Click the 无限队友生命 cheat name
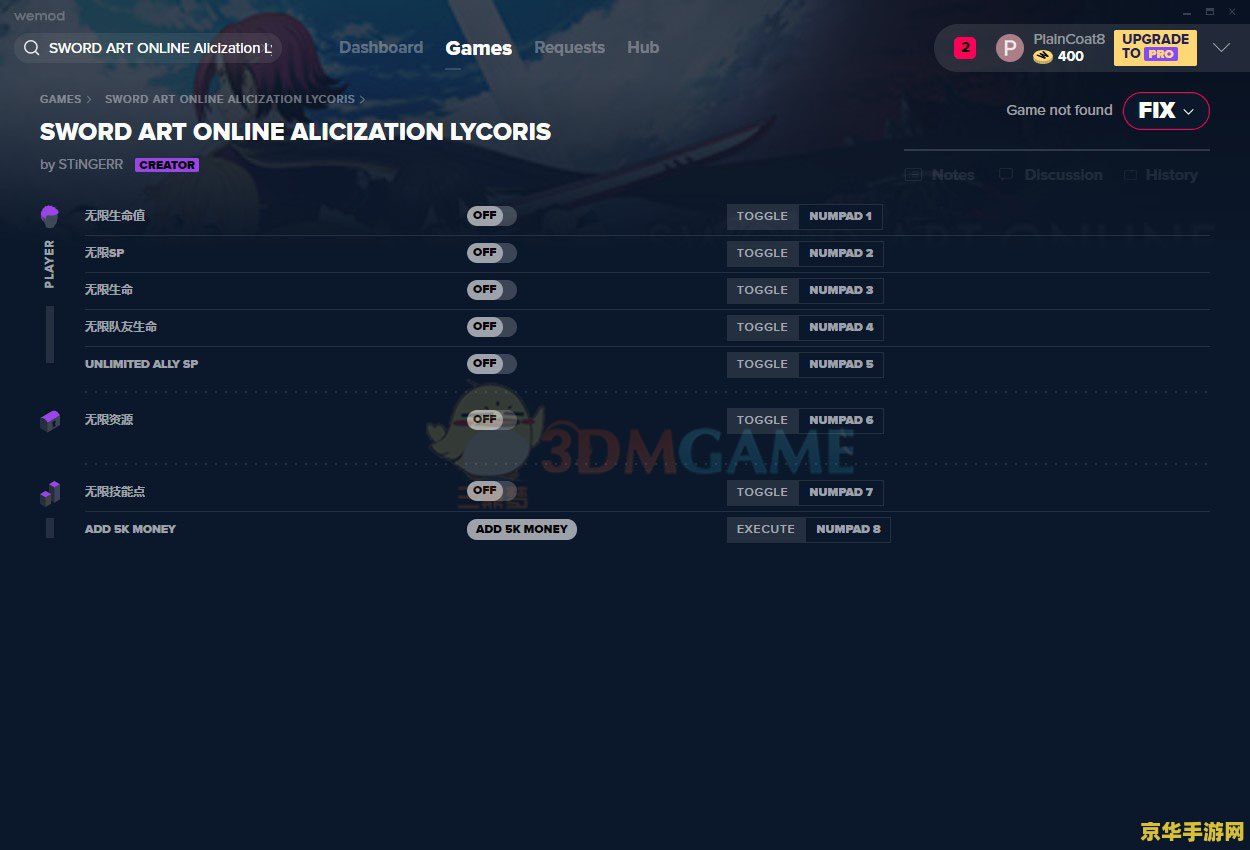Image resolution: width=1250 pixels, height=850 pixels. pos(121,327)
